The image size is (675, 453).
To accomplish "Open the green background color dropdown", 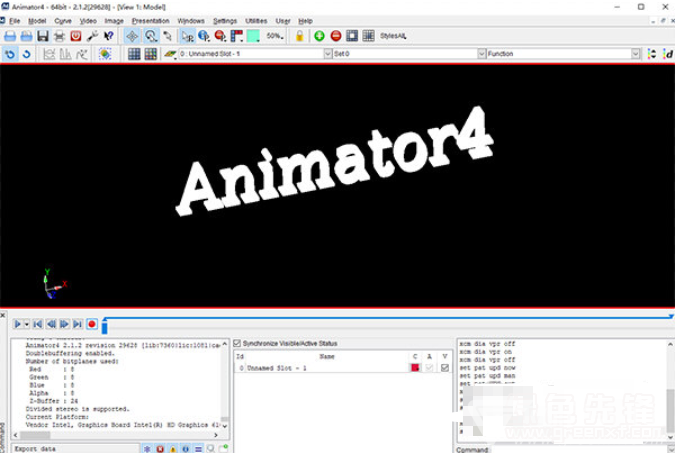I will click(x=254, y=36).
